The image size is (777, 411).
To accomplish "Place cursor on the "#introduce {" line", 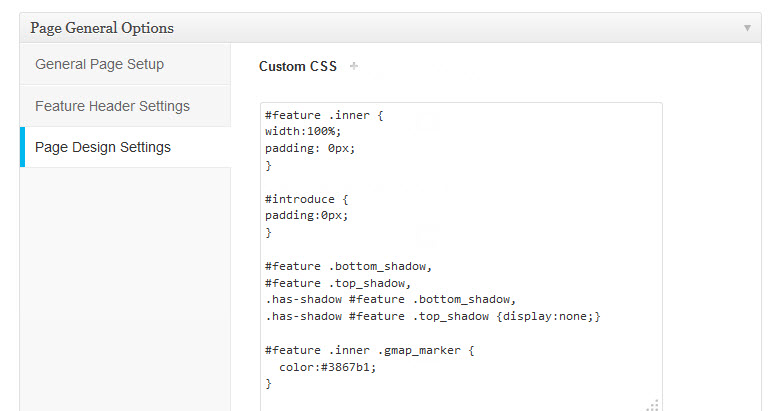I will pos(305,199).
